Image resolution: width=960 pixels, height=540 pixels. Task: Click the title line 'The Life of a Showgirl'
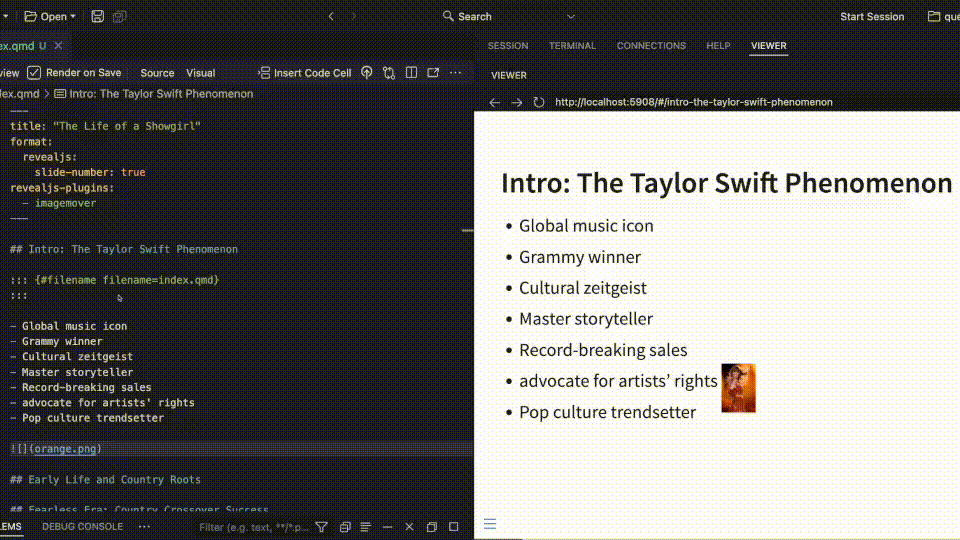tap(105, 126)
